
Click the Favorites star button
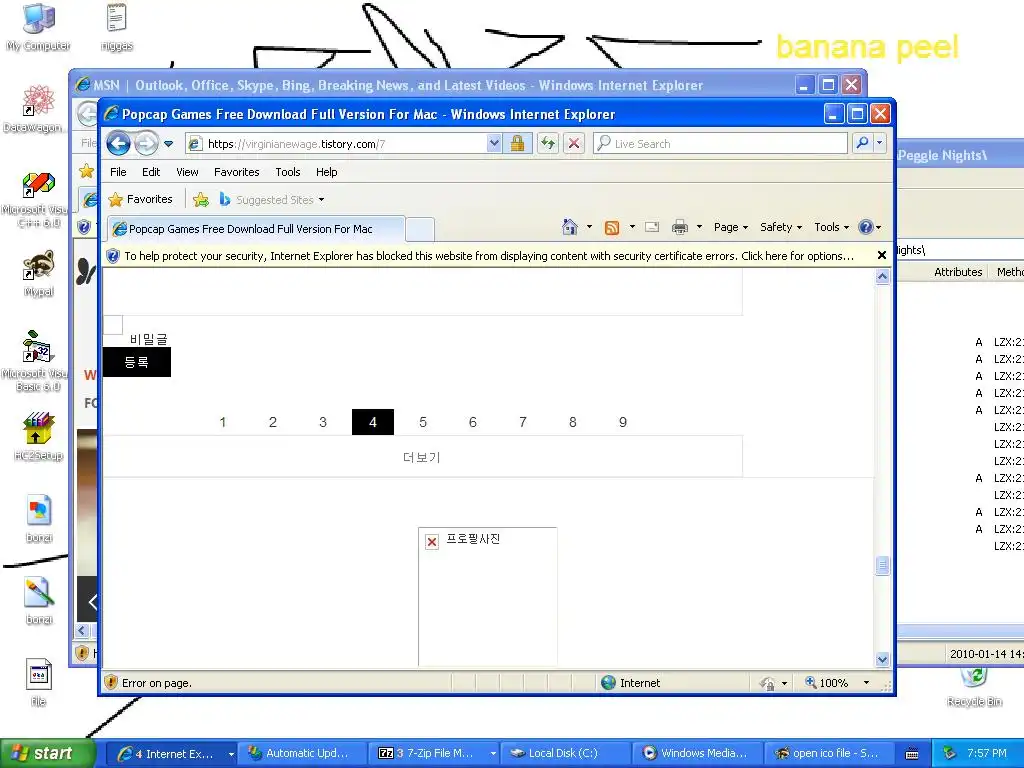pos(141,199)
